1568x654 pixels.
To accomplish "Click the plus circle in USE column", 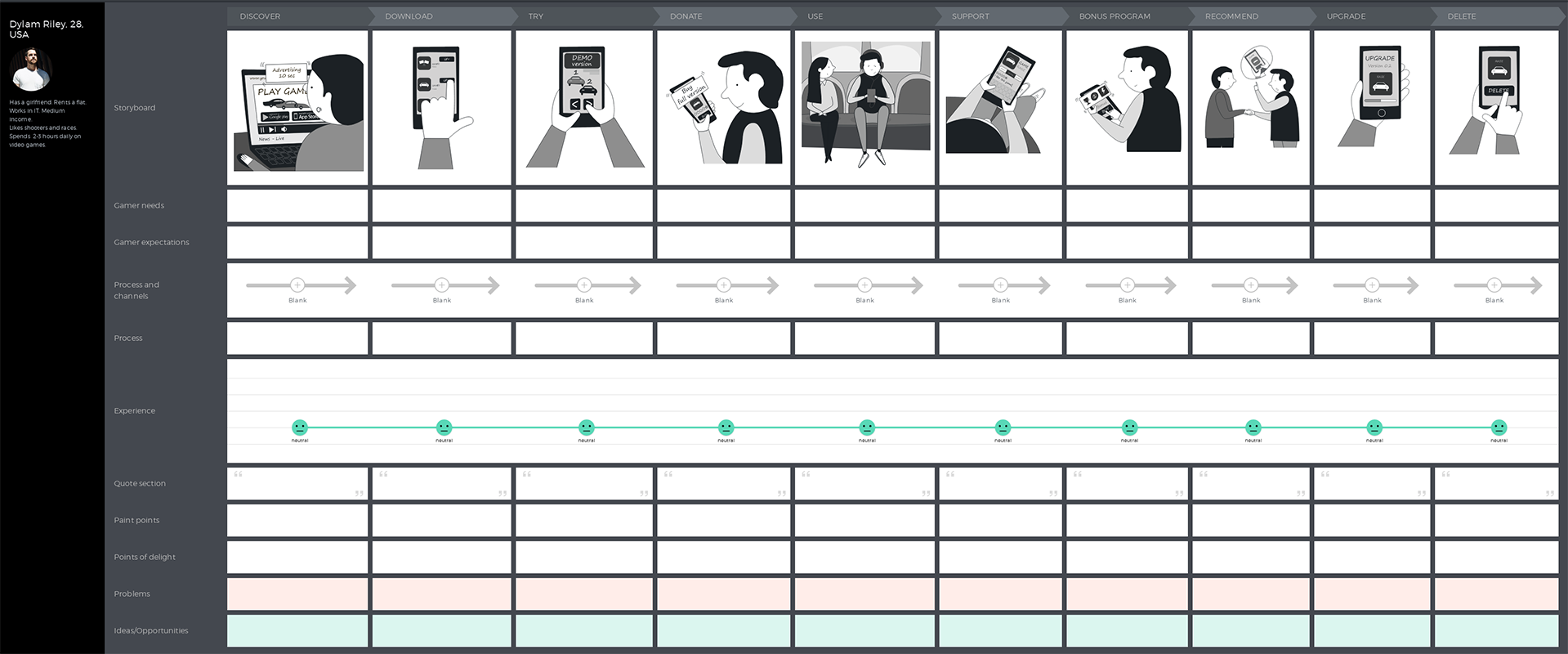I will pos(864,284).
